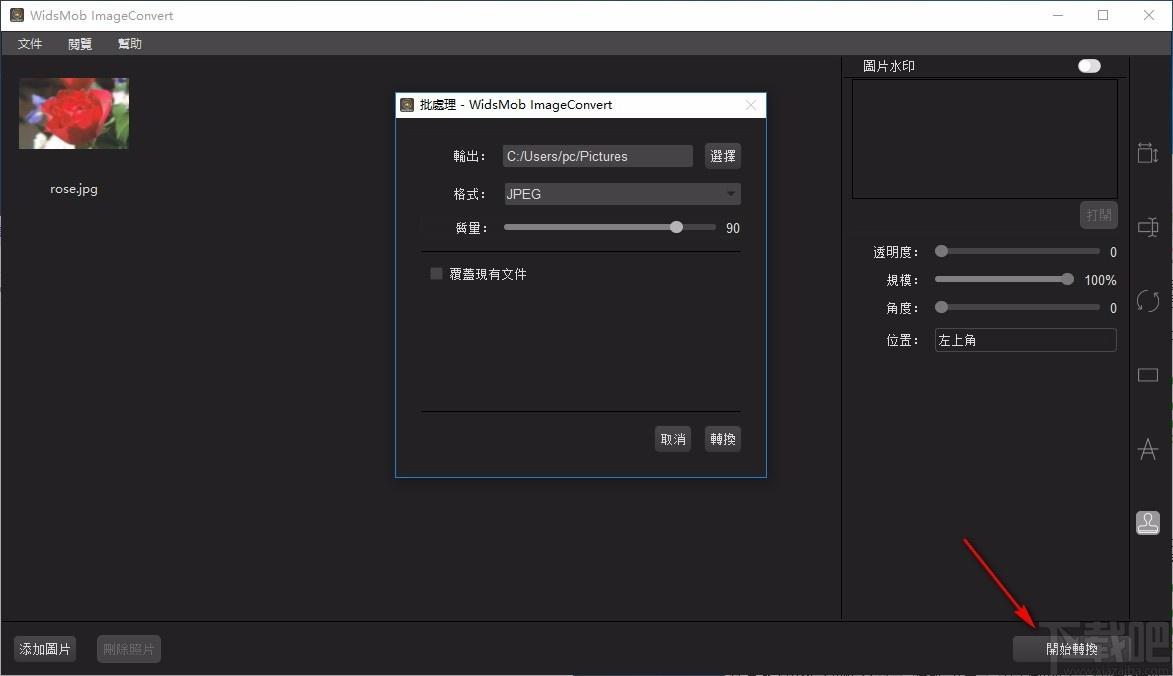Viewport: 1173px width, 676px height.
Task: Close the 批處理 dialog
Action: pos(751,105)
